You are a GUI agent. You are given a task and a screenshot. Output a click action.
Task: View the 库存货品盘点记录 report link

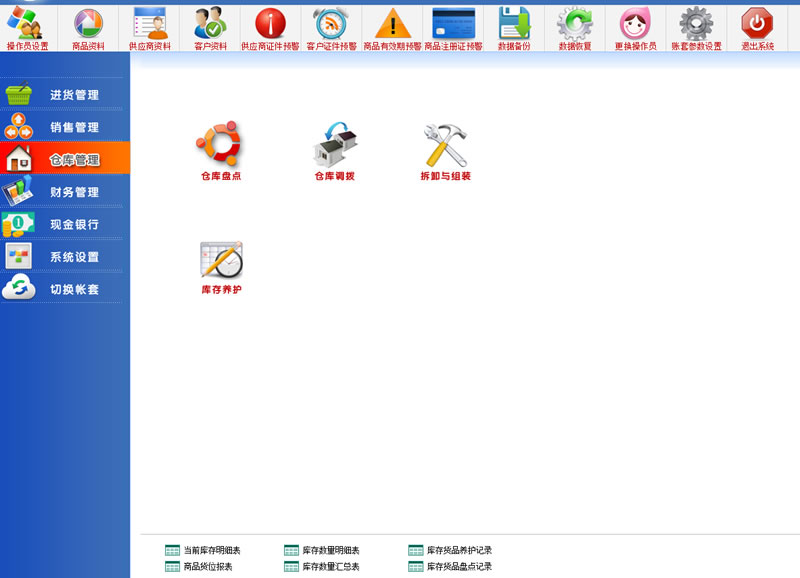pos(458,567)
